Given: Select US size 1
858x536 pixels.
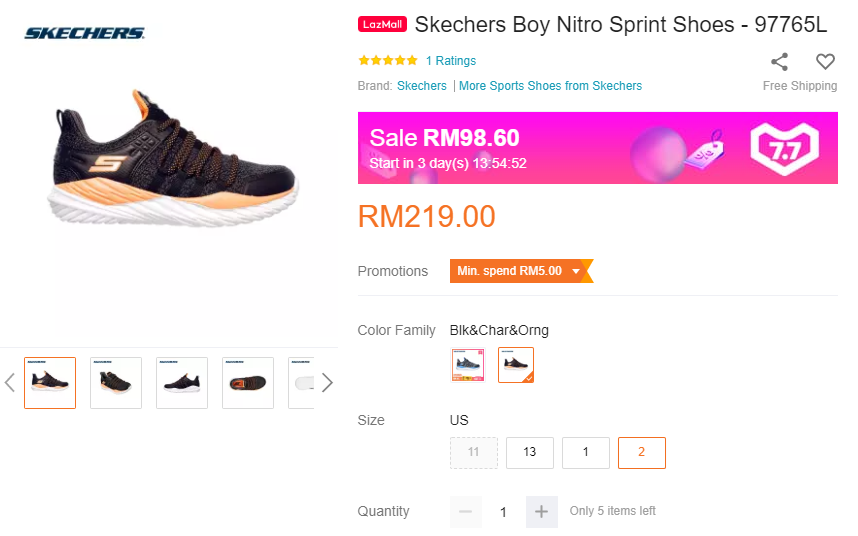Looking at the screenshot, I should click(586, 452).
